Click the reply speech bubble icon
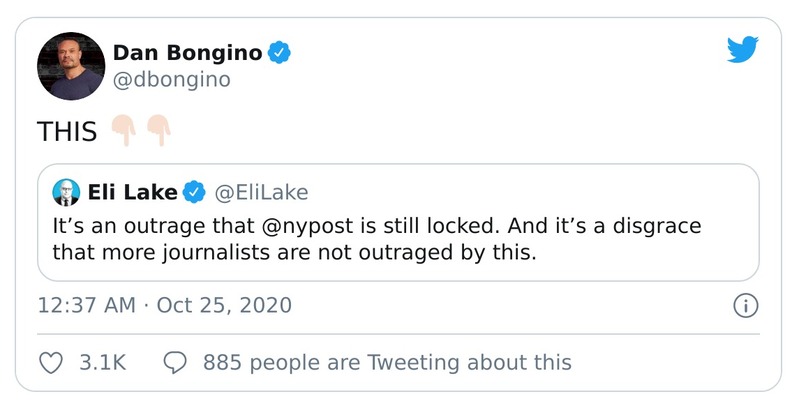The width and height of the screenshot is (799, 408). 174,362
